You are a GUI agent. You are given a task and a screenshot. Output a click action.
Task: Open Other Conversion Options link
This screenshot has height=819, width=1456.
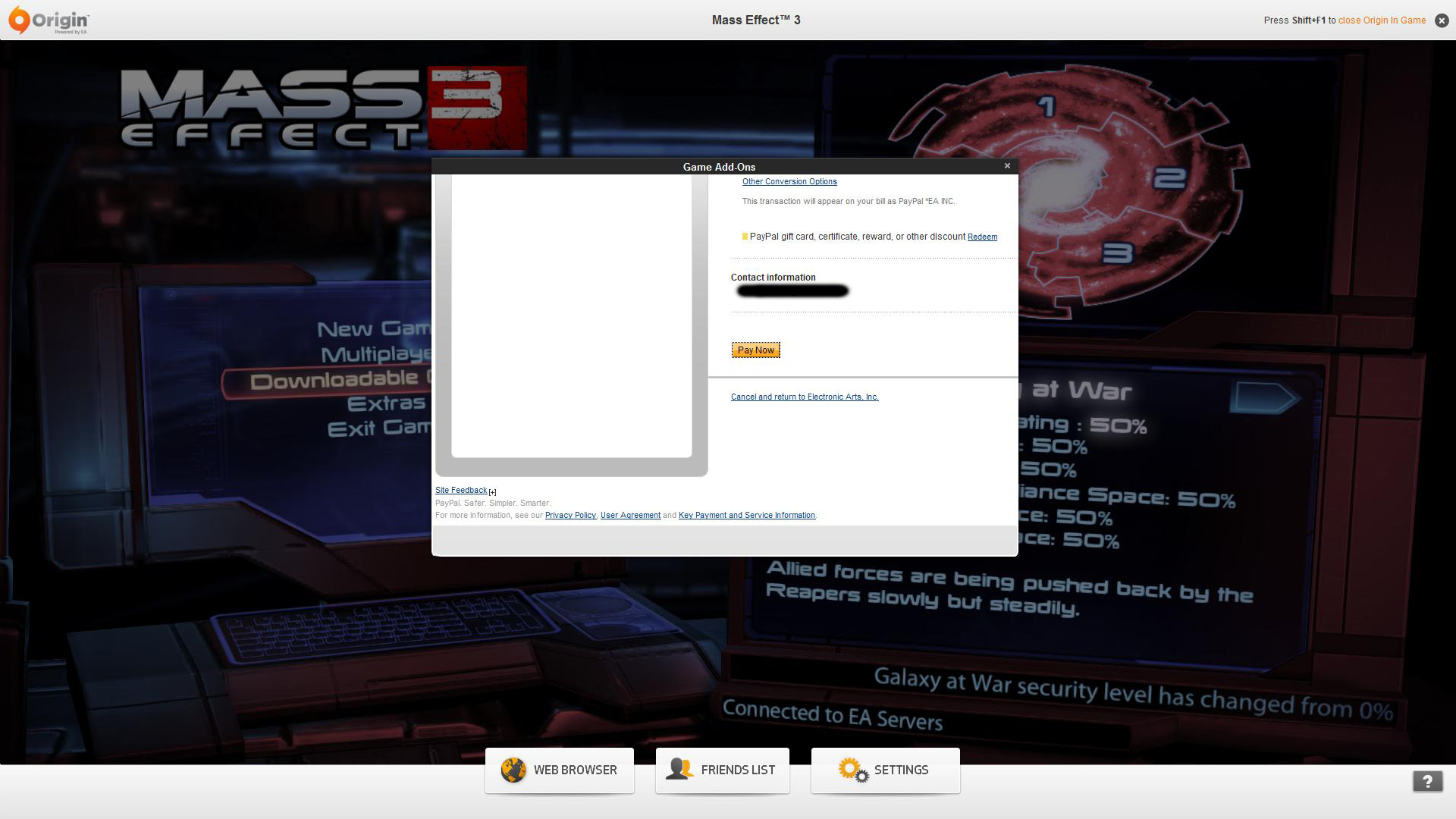pyautogui.click(x=789, y=182)
